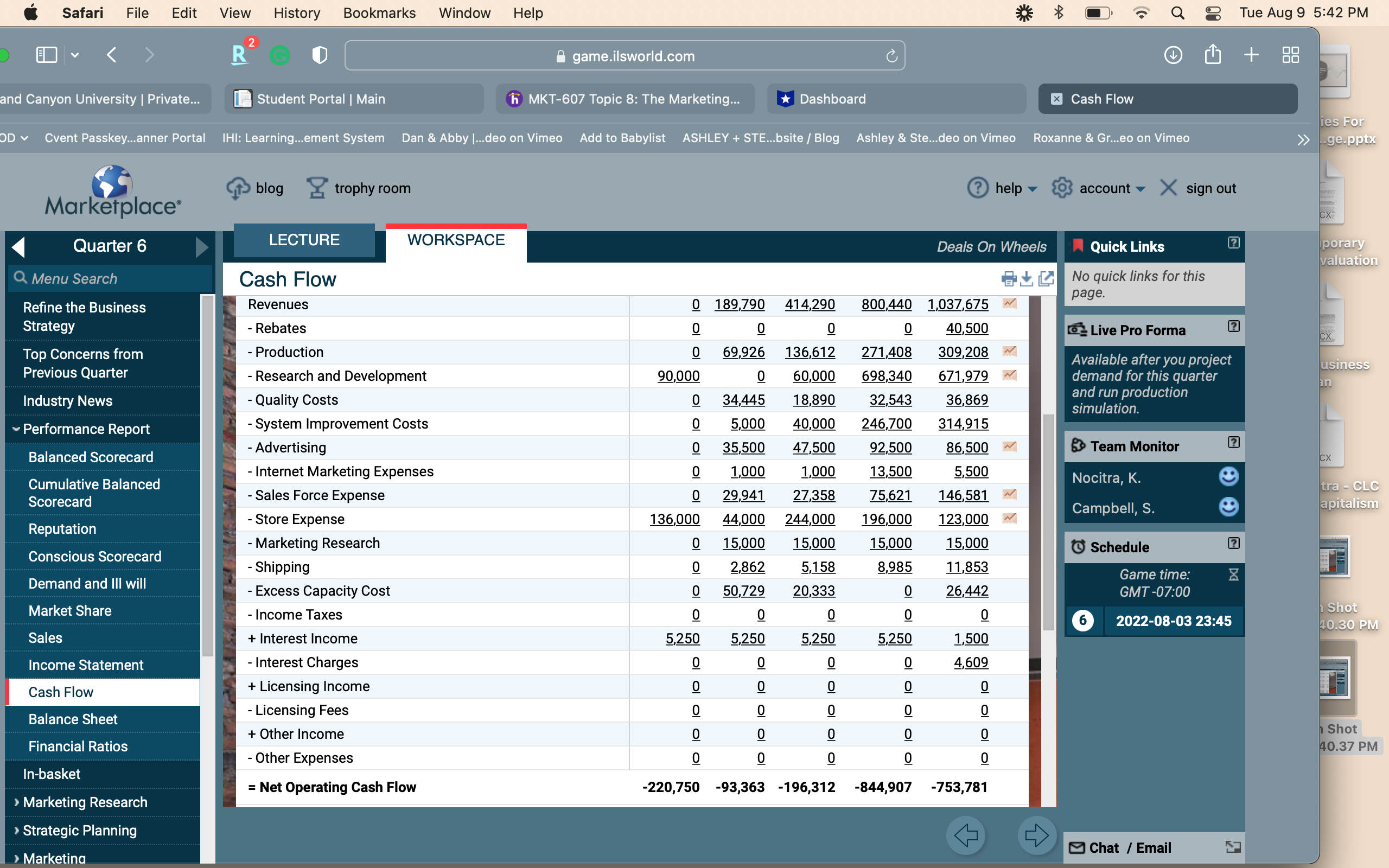This screenshot has width=1389, height=868.
Task: Expand Strategic Planning menu section
Action: (16, 830)
